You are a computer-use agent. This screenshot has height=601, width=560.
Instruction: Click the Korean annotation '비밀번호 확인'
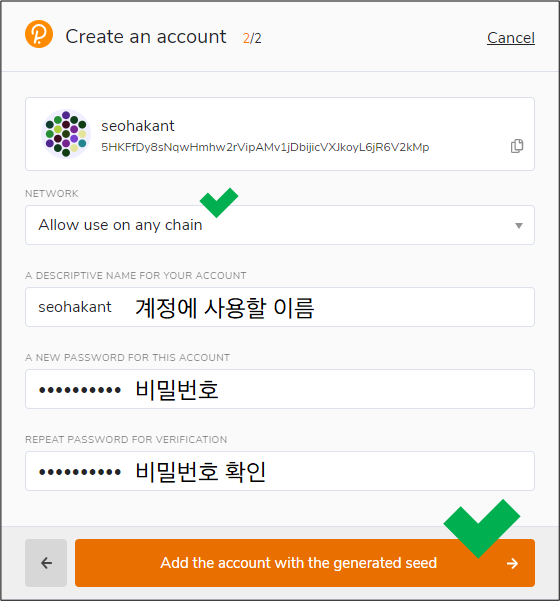(x=200, y=471)
